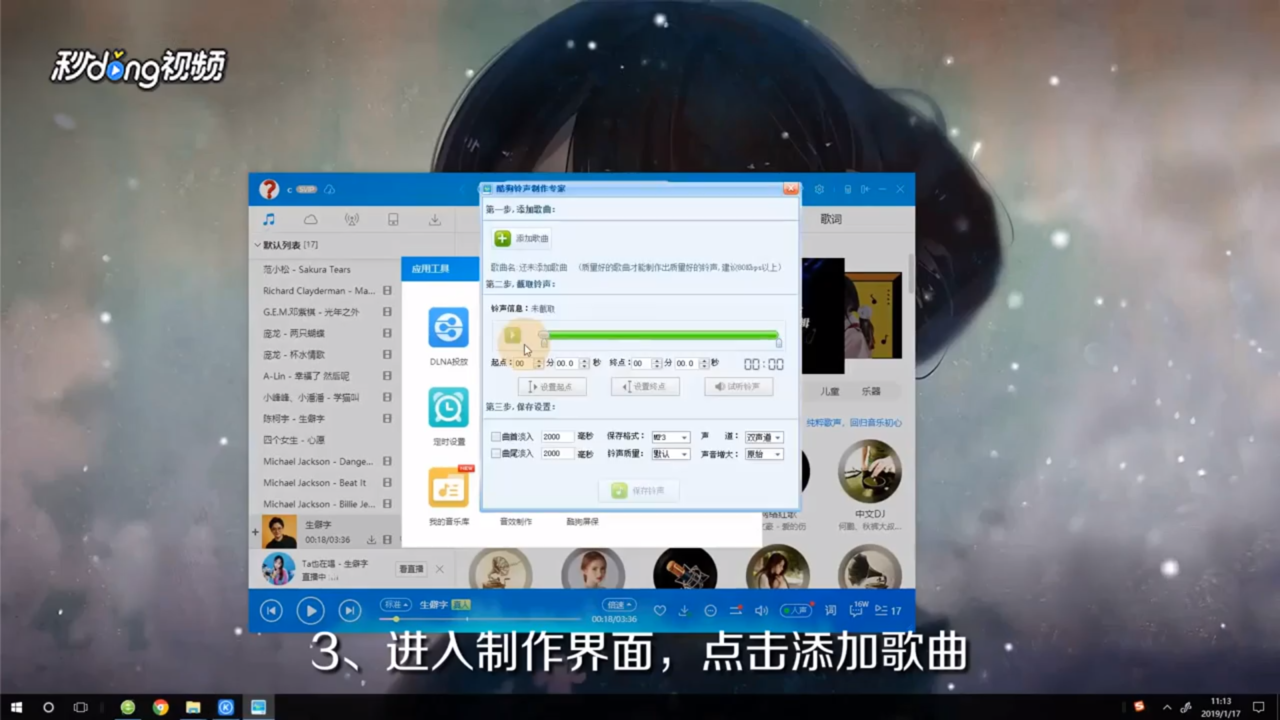The width and height of the screenshot is (1280, 720).
Task: Open Kugou settings gear icon
Action: (x=819, y=189)
